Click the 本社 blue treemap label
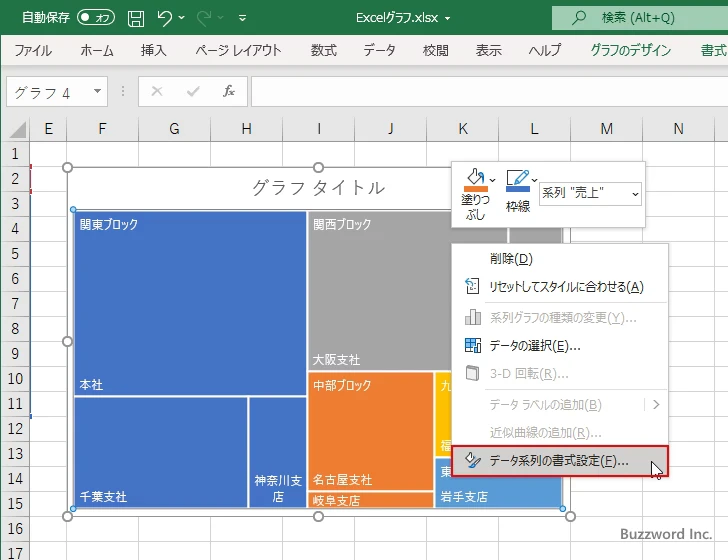This screenshot has width=728, height=560. pos(91,384)
